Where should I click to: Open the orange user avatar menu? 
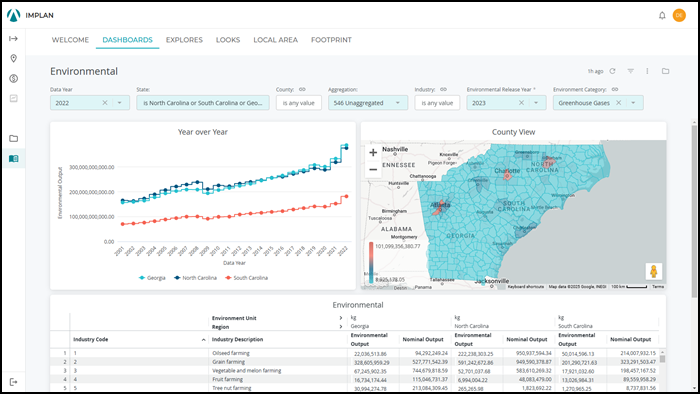[679, 15]
